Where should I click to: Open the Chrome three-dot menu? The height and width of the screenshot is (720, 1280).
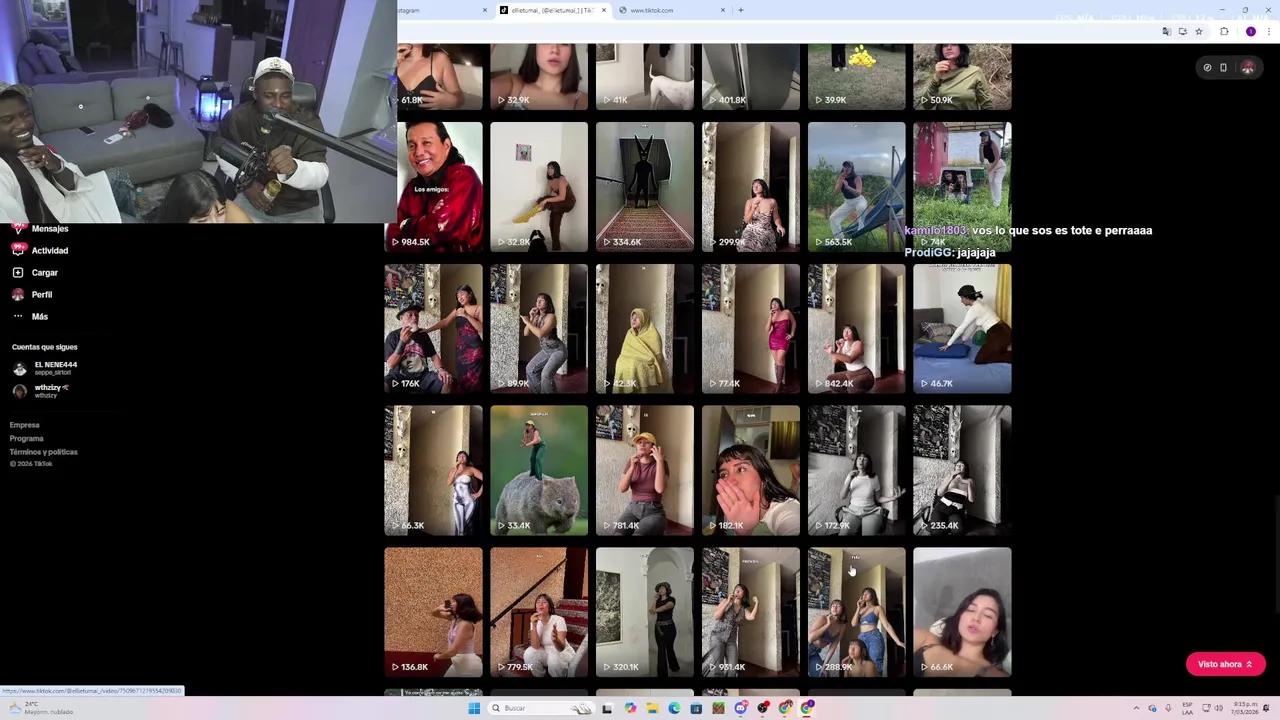pyautogui.click(x=1269, y=32)
